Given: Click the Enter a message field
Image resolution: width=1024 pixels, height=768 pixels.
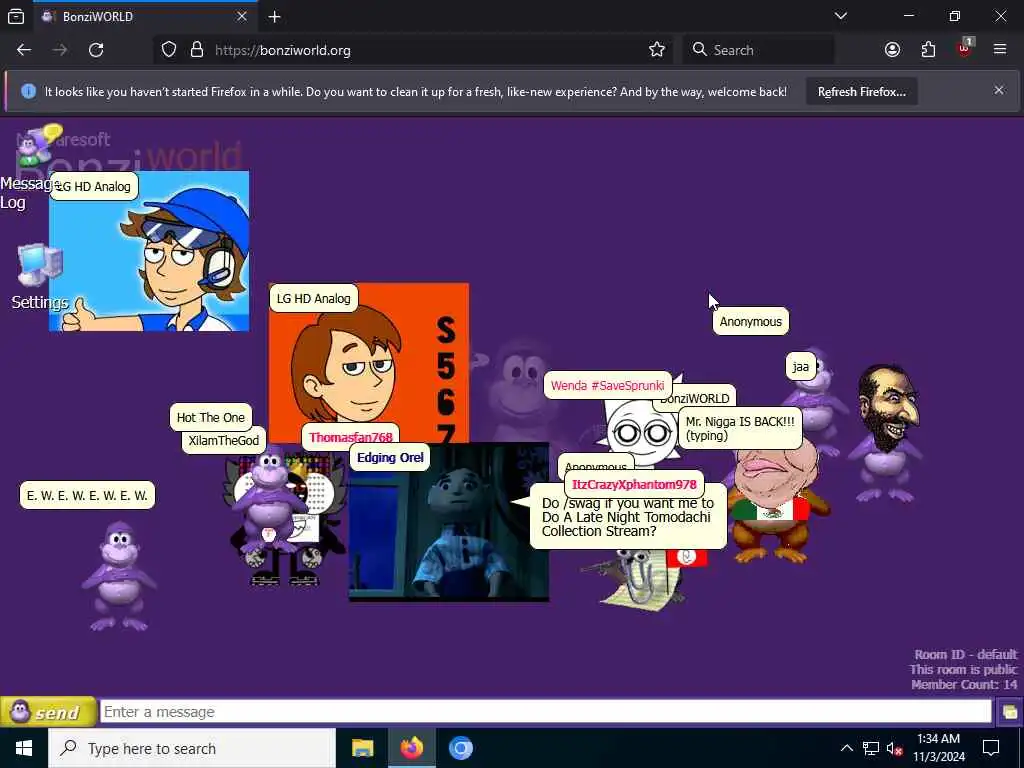Looking at the screenshot, I should point(545,712).
